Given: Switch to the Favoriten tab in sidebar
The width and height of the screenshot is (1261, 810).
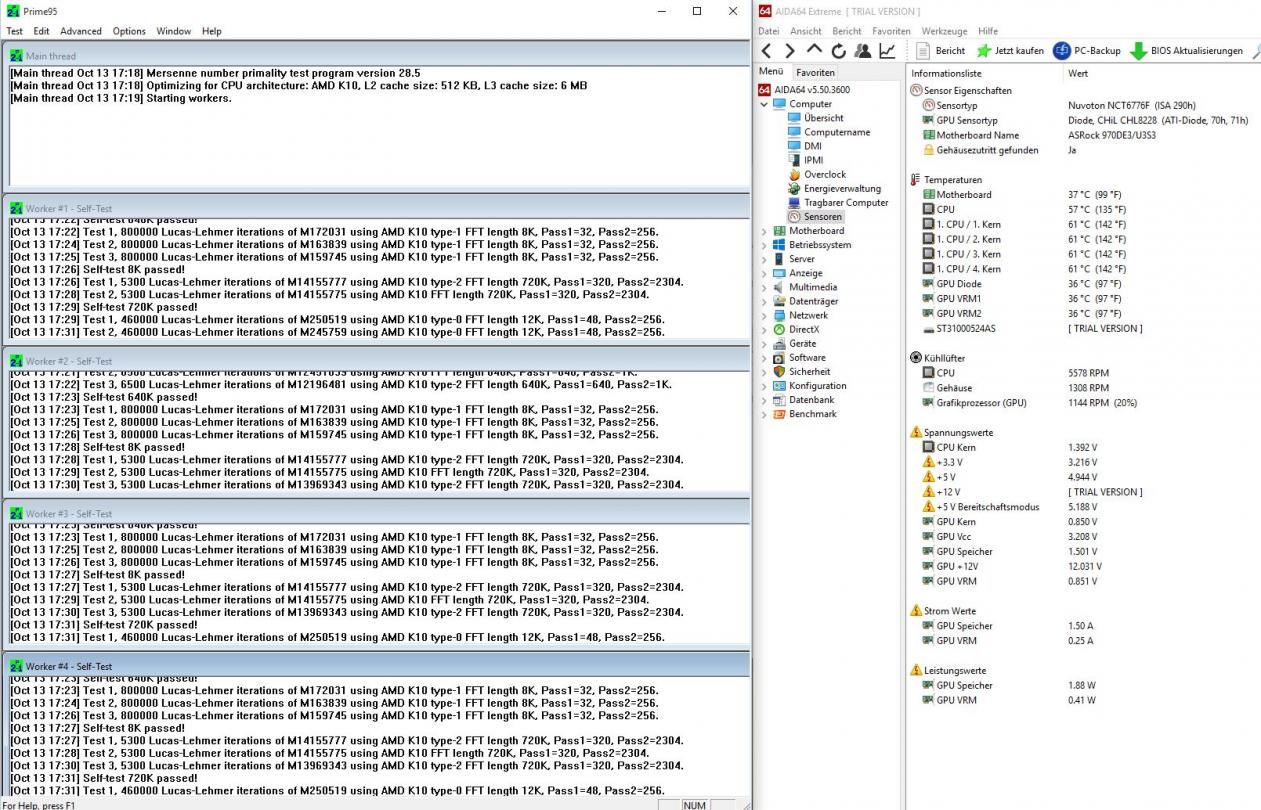Looking at the screenshot, I should 815,72.
